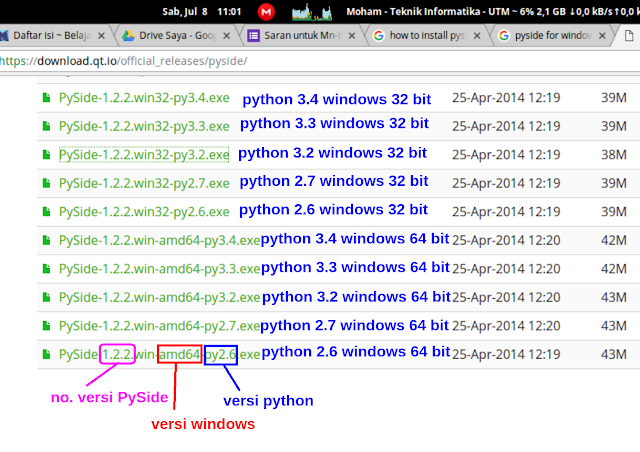This screenshot has height=452, width=640.
Task: Click Google favicon on 'how to install' tab
Action: pos(379,36)
